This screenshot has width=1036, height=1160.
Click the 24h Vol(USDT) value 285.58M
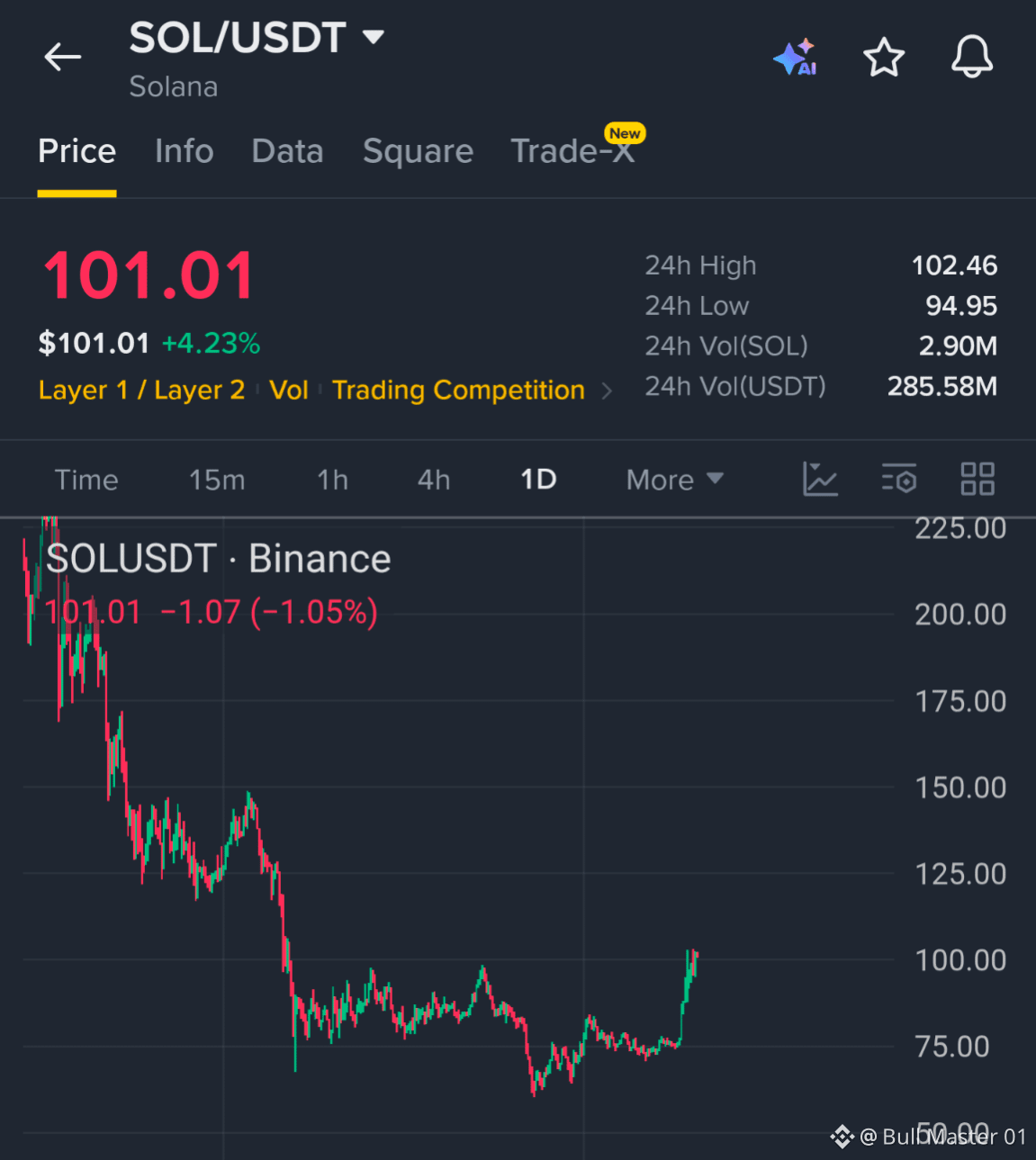pos(942,386)
